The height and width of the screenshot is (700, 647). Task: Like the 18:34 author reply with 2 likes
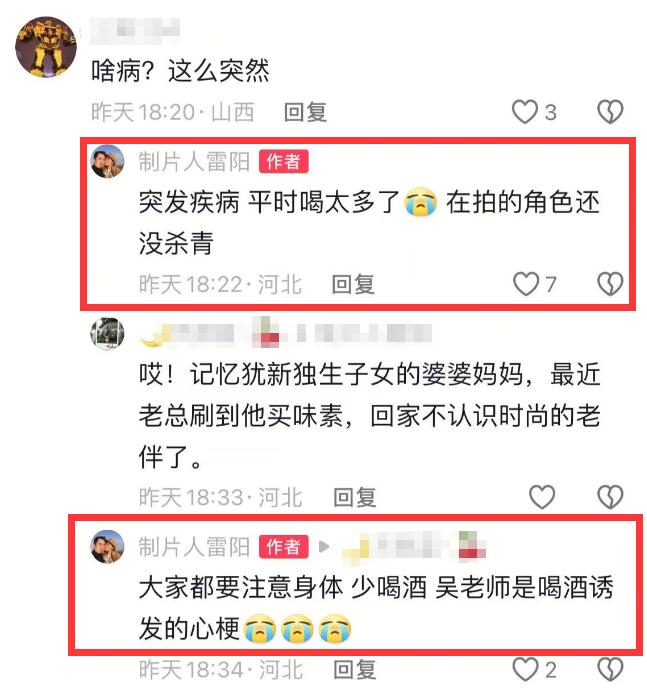526,669
